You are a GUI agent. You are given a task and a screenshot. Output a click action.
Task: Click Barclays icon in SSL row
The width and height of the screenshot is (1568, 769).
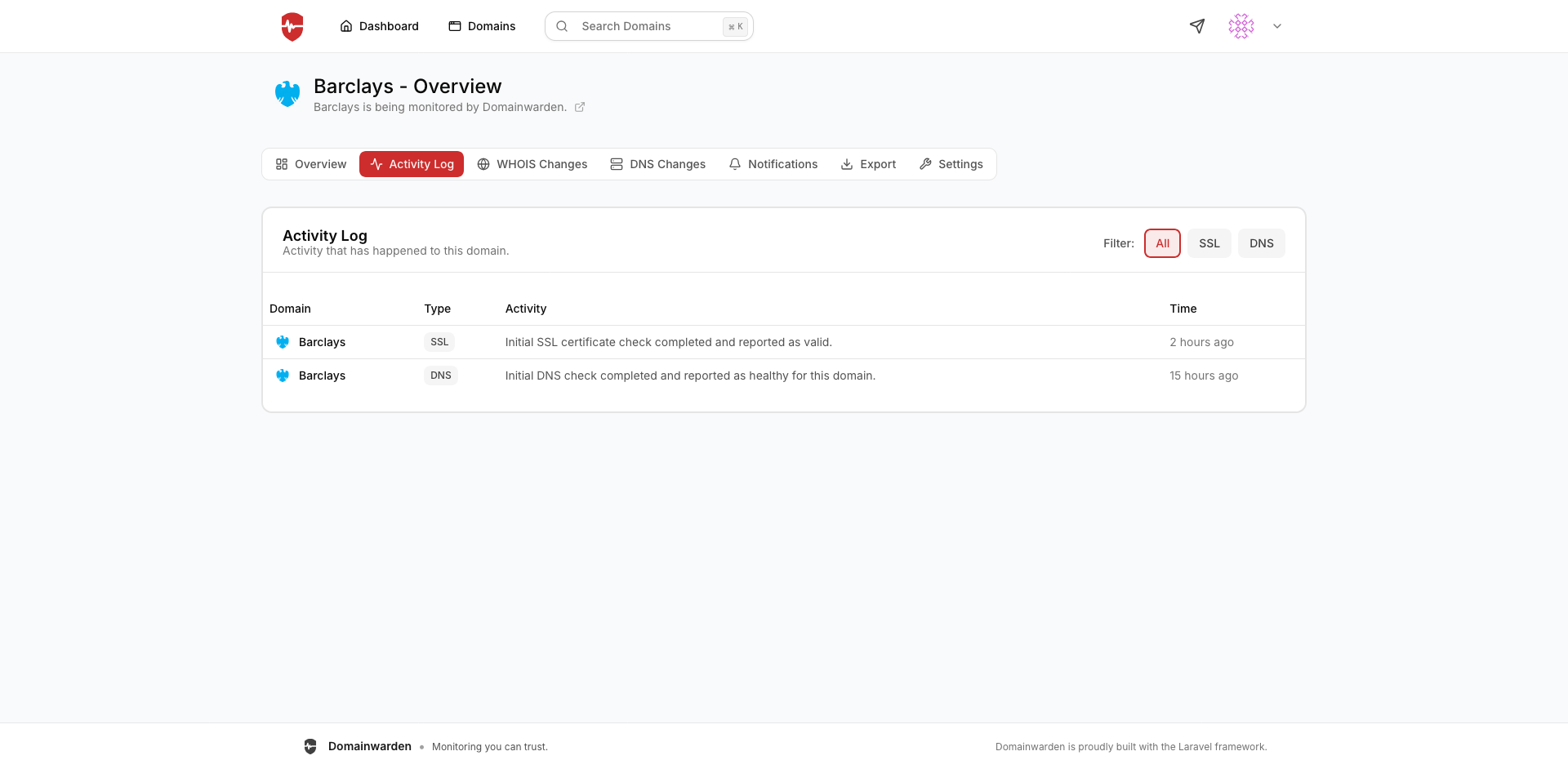tap(283, 342)
